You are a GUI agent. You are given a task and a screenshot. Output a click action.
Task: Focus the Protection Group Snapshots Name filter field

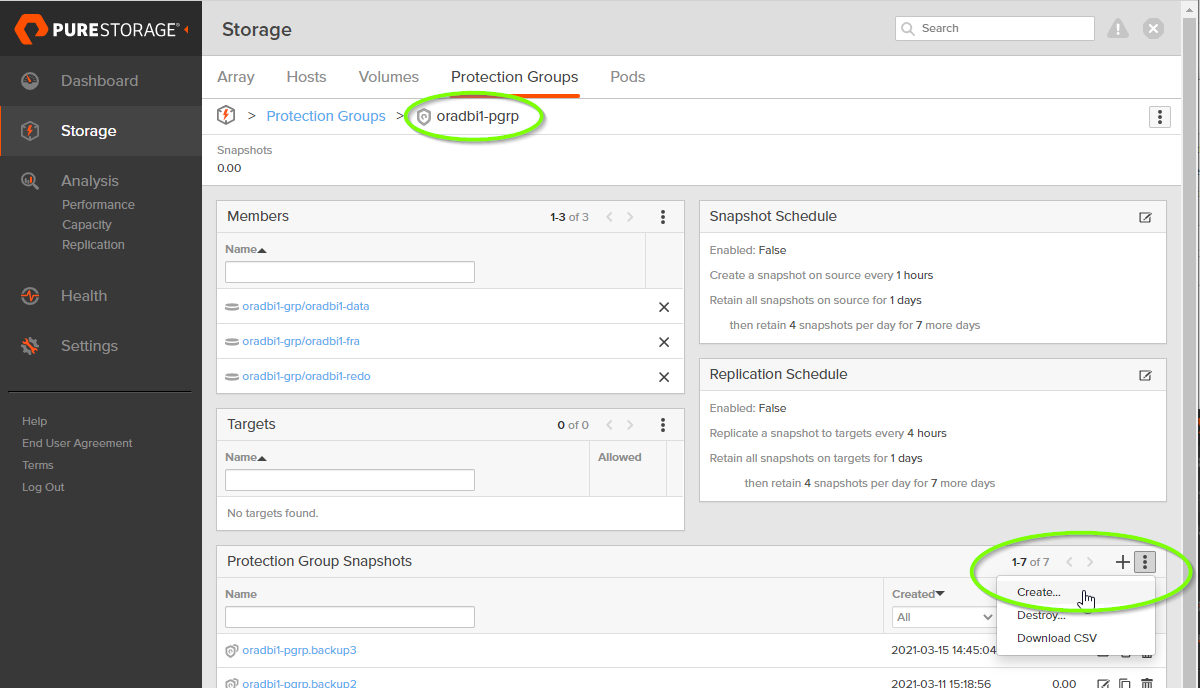point(350,617)
